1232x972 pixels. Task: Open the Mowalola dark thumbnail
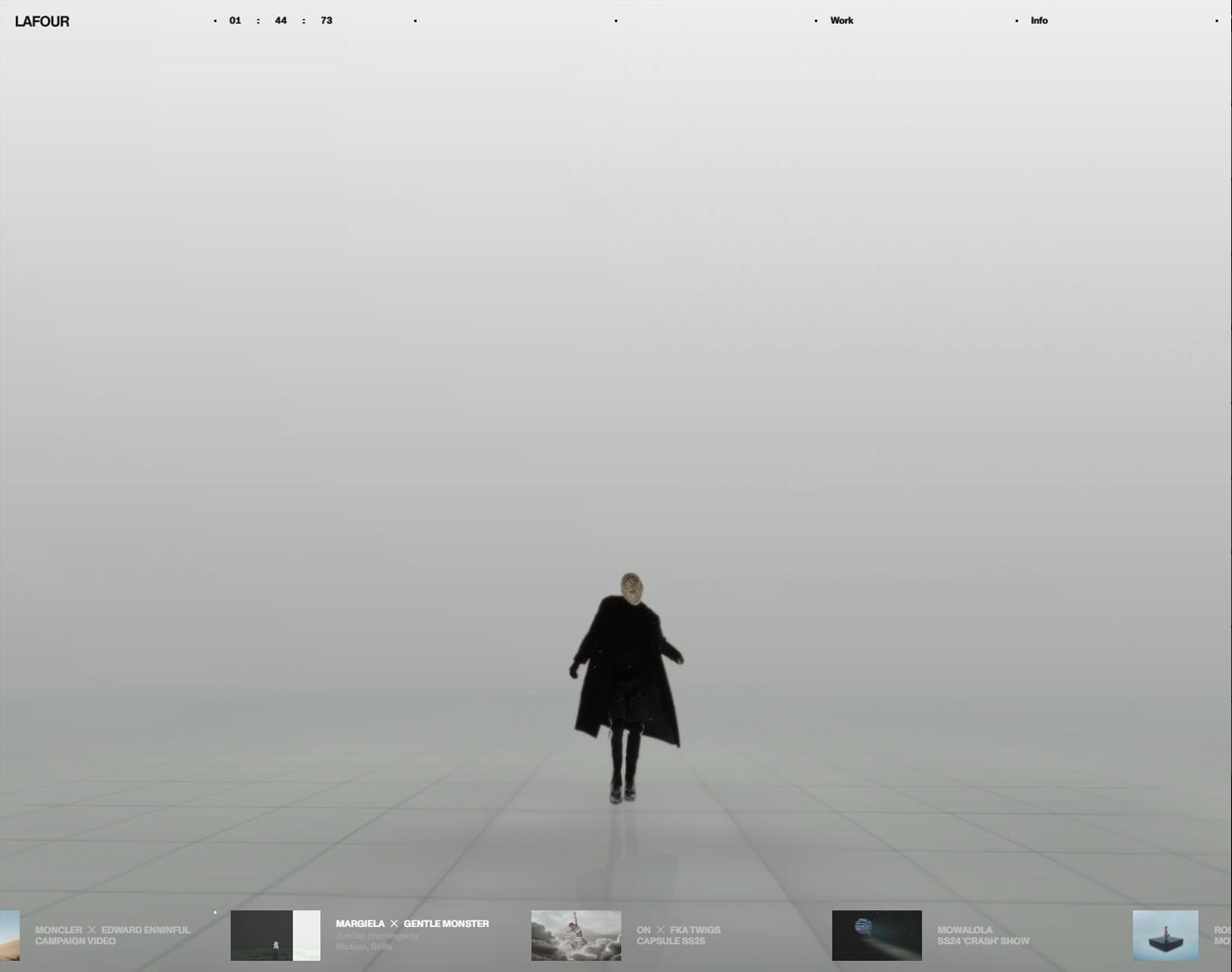pos(876,935)
